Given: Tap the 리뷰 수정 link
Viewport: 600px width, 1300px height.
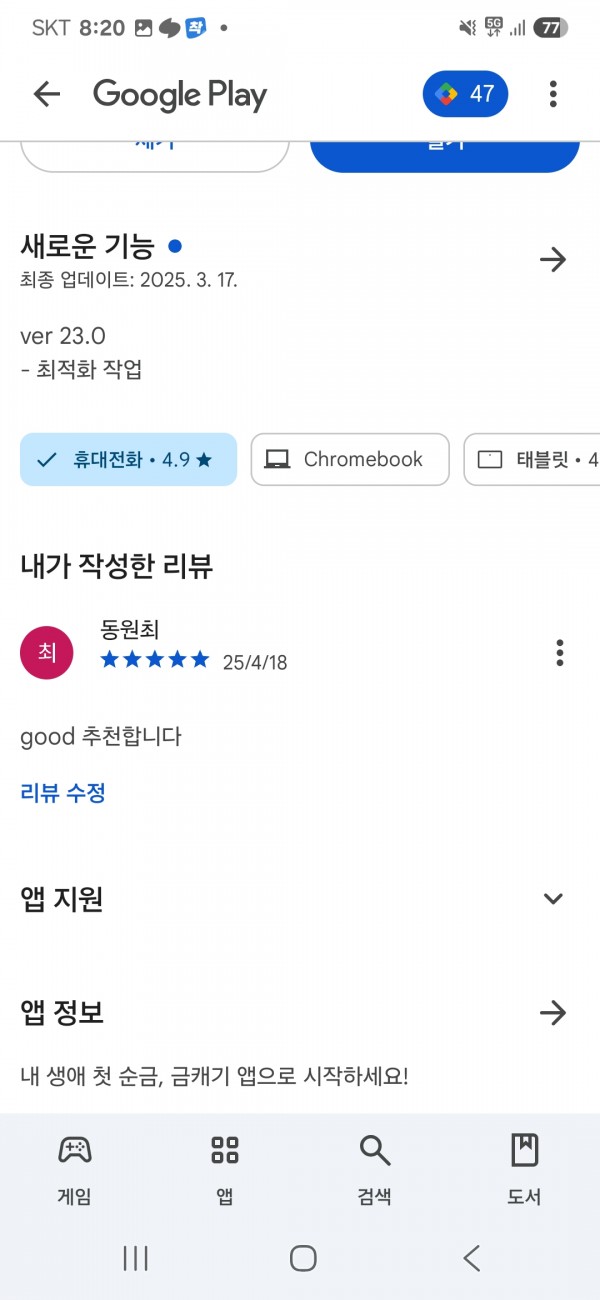Looking at the screenshot, I should coord(63,793).
